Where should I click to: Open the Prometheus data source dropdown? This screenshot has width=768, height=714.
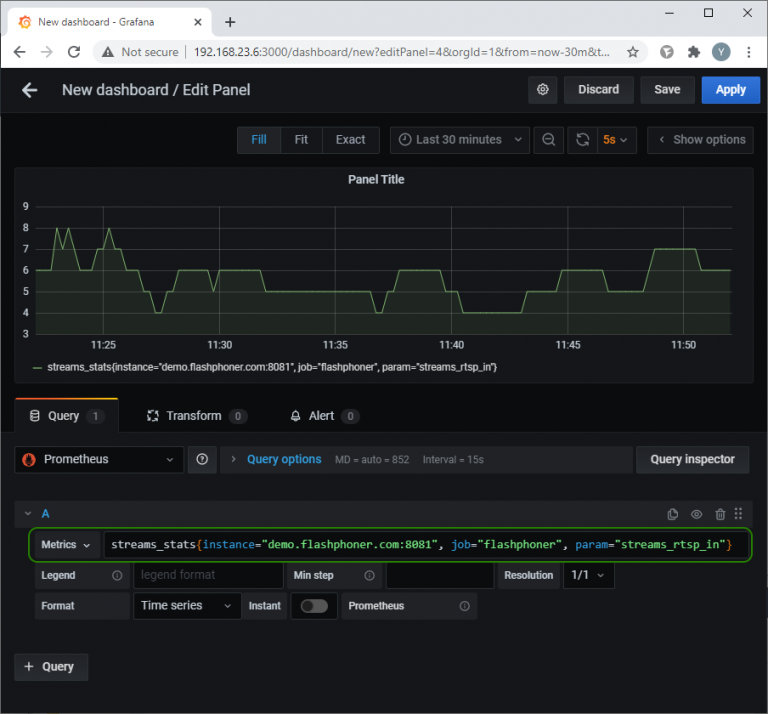coord(99,459)
